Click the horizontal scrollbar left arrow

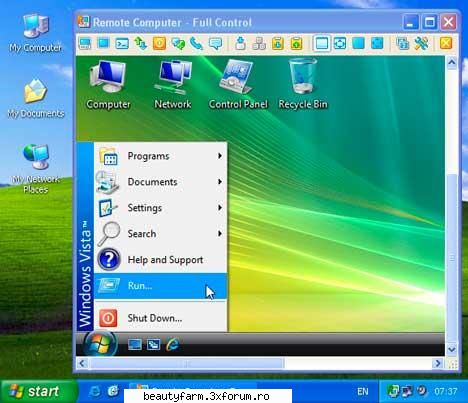82,363
